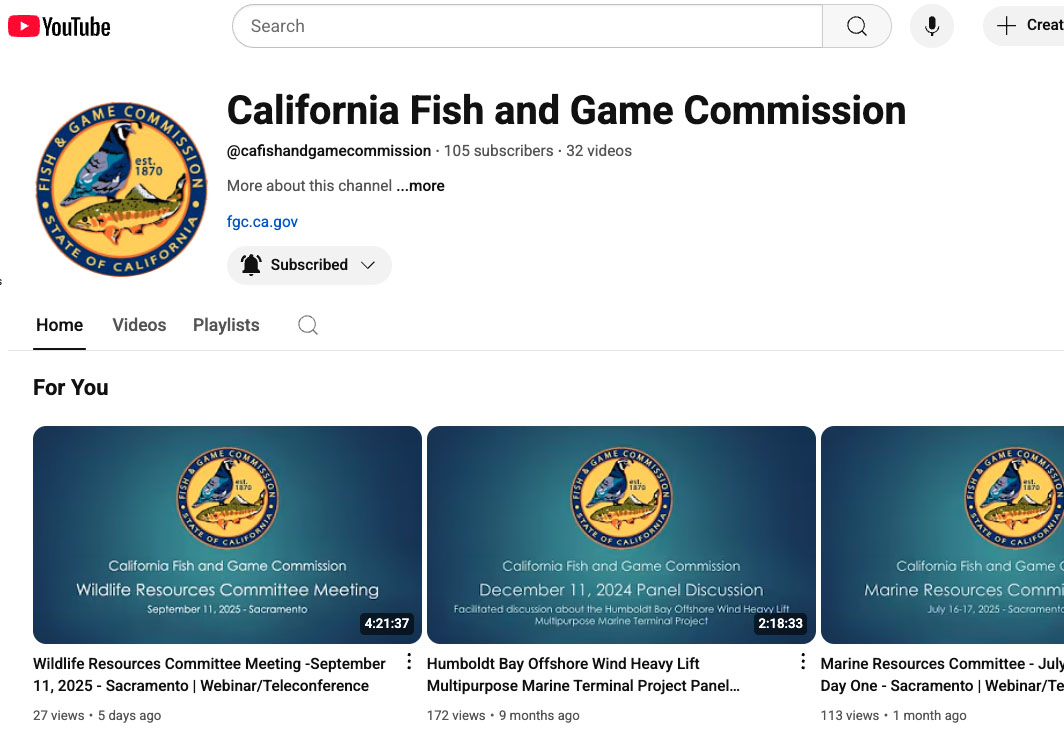Expand channel description with ...more

[x=420, y=186]
